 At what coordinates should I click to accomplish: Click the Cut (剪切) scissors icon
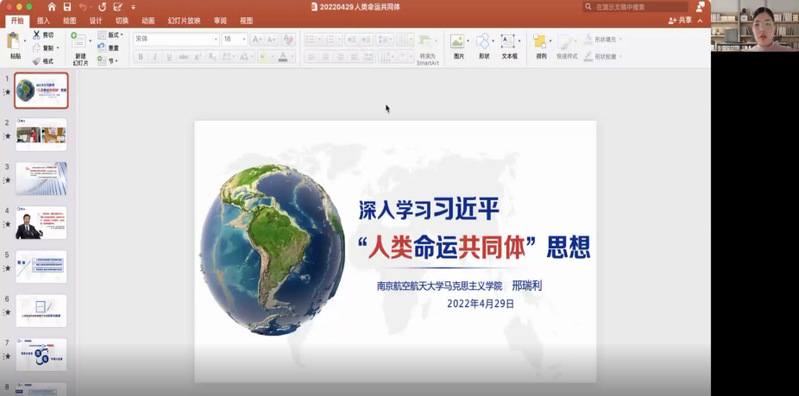click(x=36, y=35)
